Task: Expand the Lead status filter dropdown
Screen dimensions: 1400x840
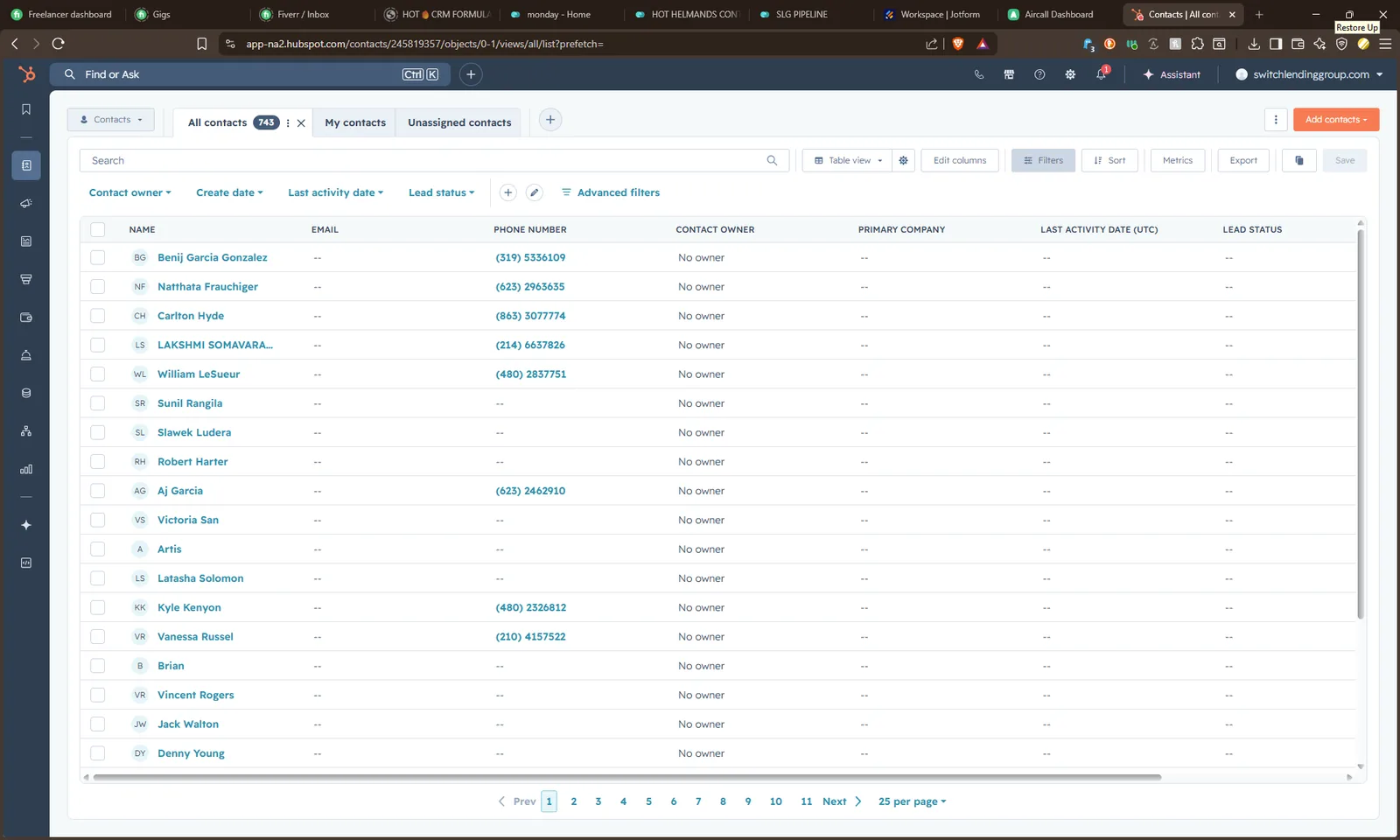Action: pos(441,192)
